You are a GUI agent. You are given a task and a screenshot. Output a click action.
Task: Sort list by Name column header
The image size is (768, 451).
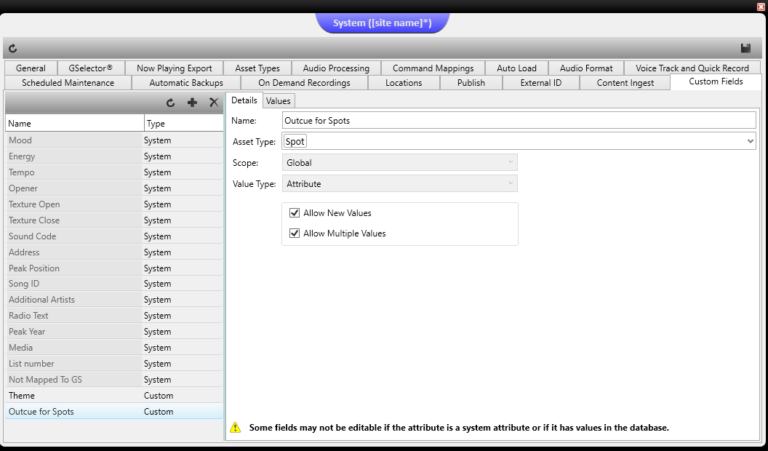pyautogui.click(x=72, y=124)
